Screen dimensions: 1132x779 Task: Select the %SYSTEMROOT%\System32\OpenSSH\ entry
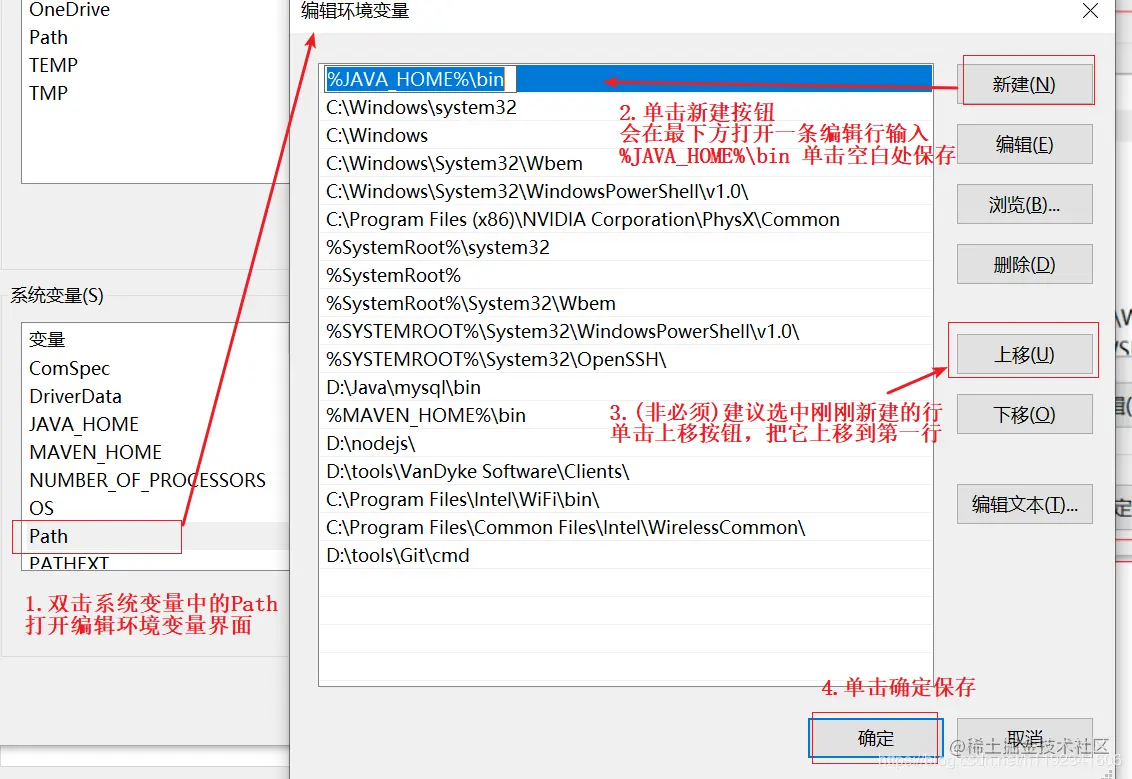626,360
